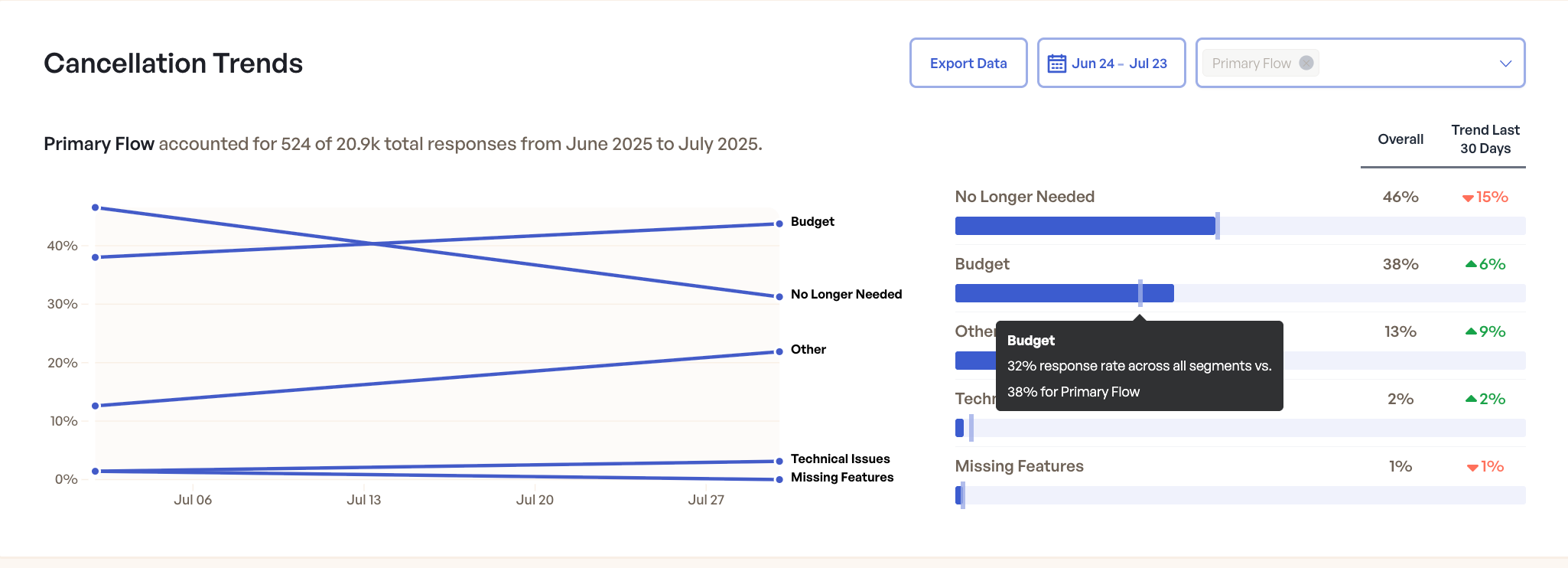The height and width of the screenshot is (568, 1568).
Task: Click the Budget bar benchmark marker
Action: [x=1140, y=293]
